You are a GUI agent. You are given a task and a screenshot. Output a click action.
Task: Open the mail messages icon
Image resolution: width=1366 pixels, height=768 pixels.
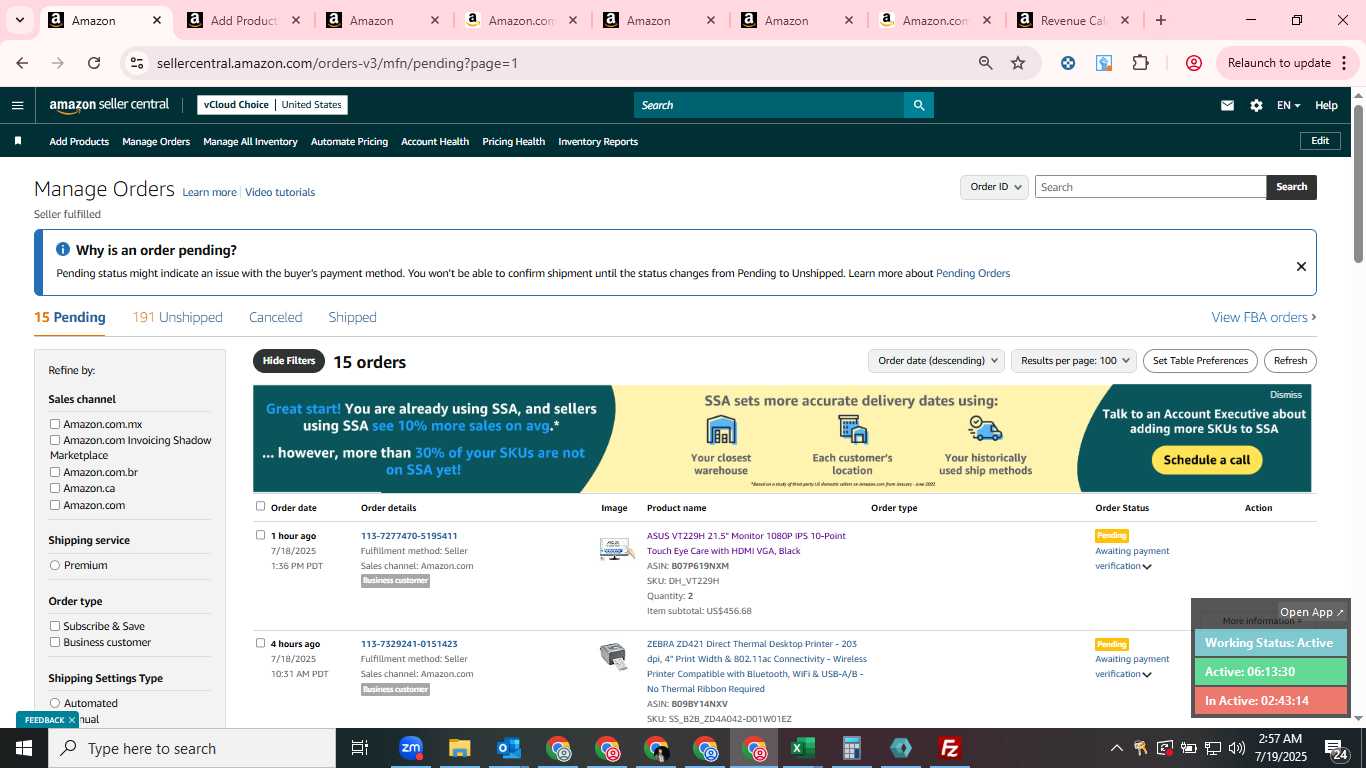tap(1227, 105)
